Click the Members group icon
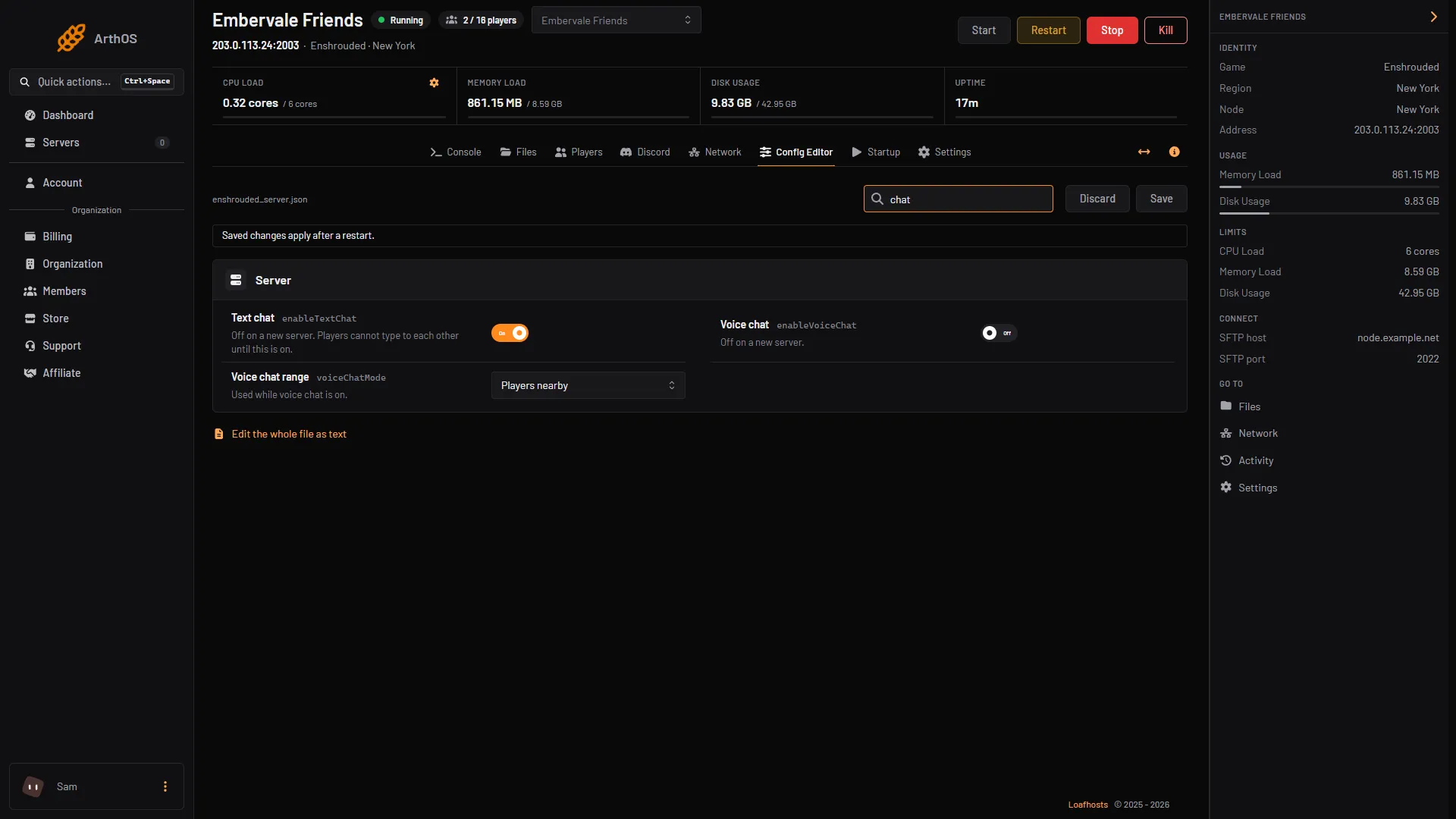This screenshot has height=819, width=1456. pos(30,291)
